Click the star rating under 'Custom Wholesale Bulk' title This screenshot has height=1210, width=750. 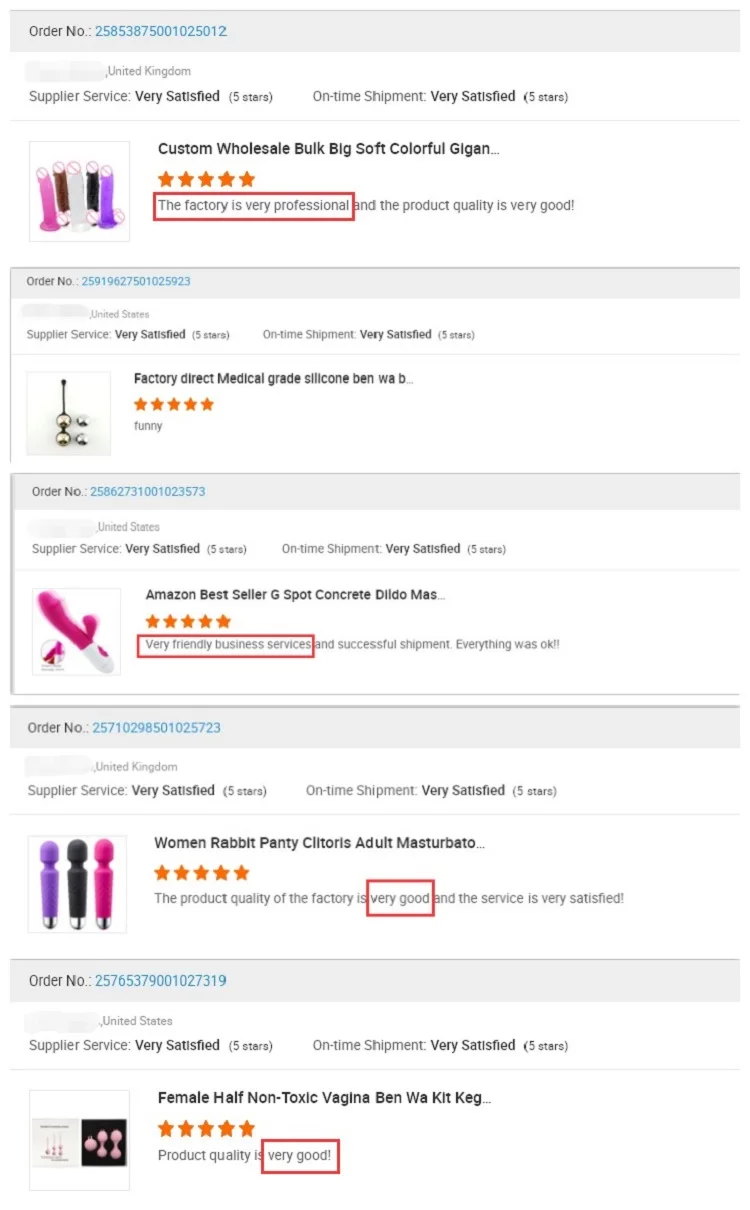206,179
